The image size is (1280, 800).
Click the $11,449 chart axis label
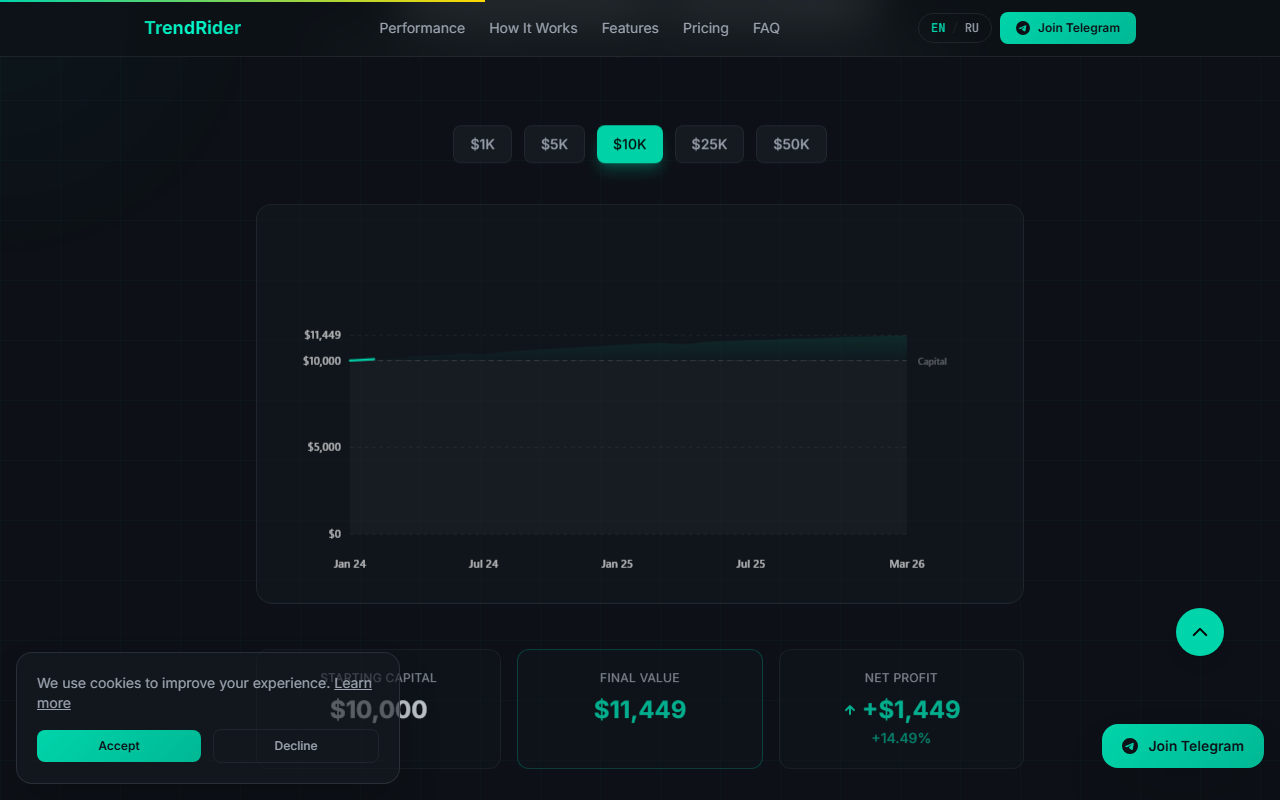click(x=323, y=335)
